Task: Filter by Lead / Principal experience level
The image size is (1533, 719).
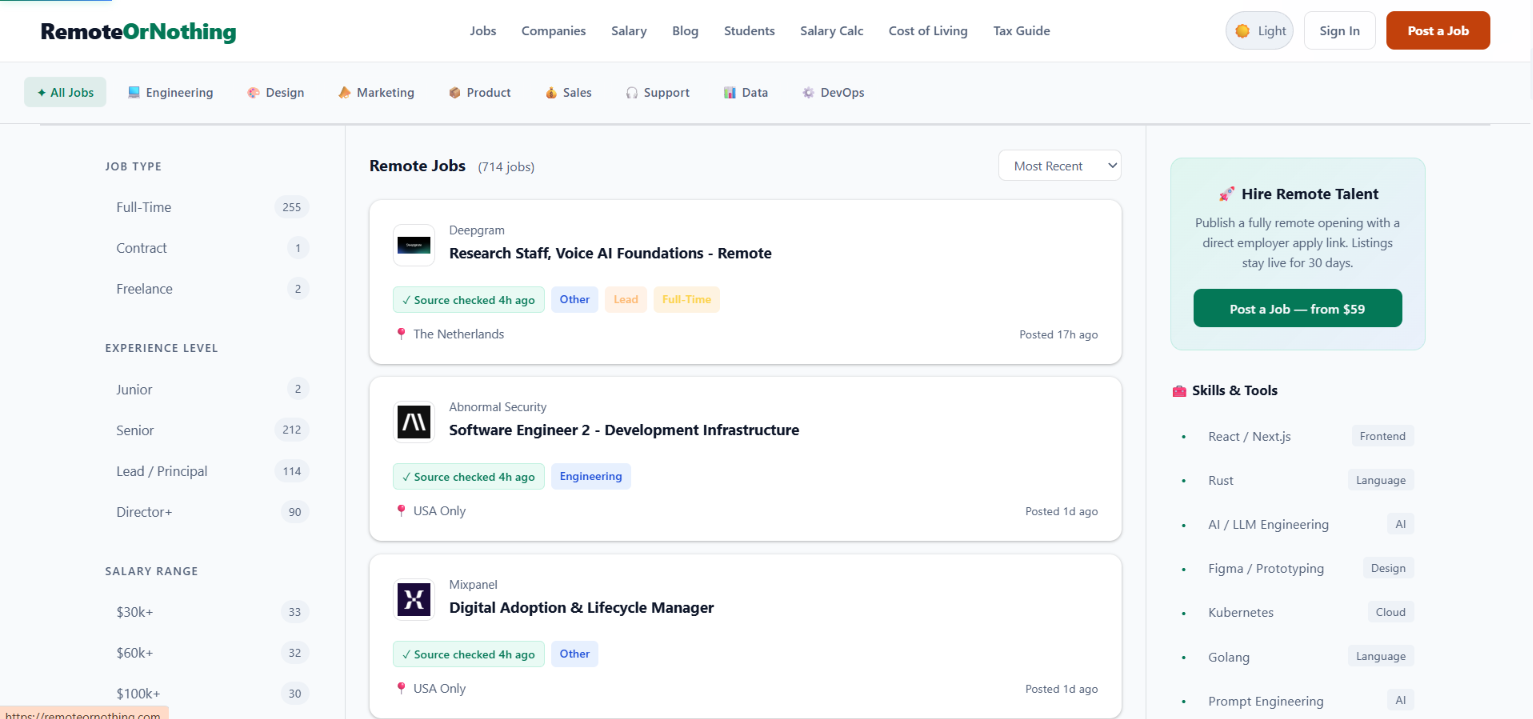Action: 207,471
